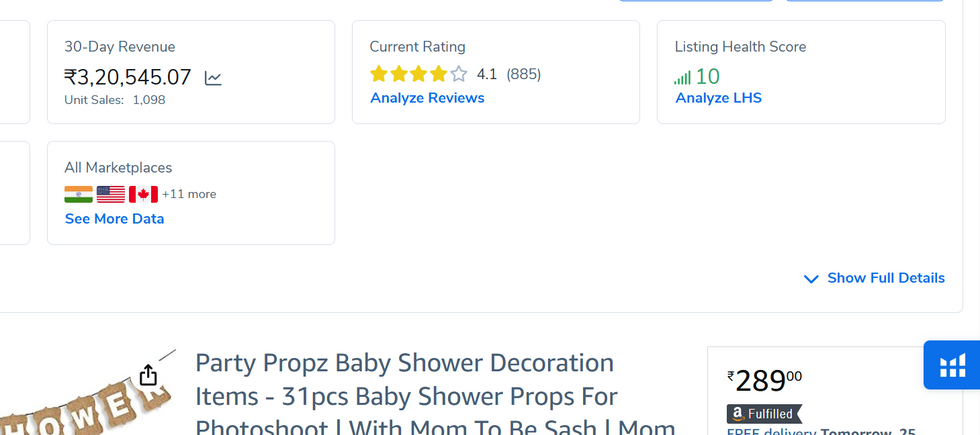Select the Canada flag marketplace
The width and height of the screenshot is (980, 435).
(x=143, y=194)
